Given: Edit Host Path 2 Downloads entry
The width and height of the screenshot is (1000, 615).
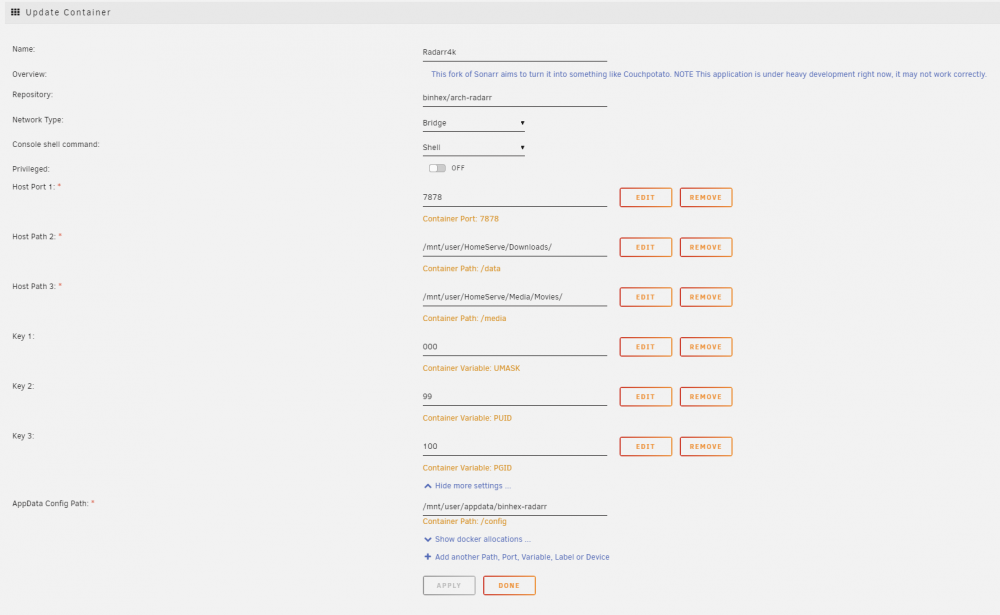Looking at the screenshot, I should coord(645,248).
